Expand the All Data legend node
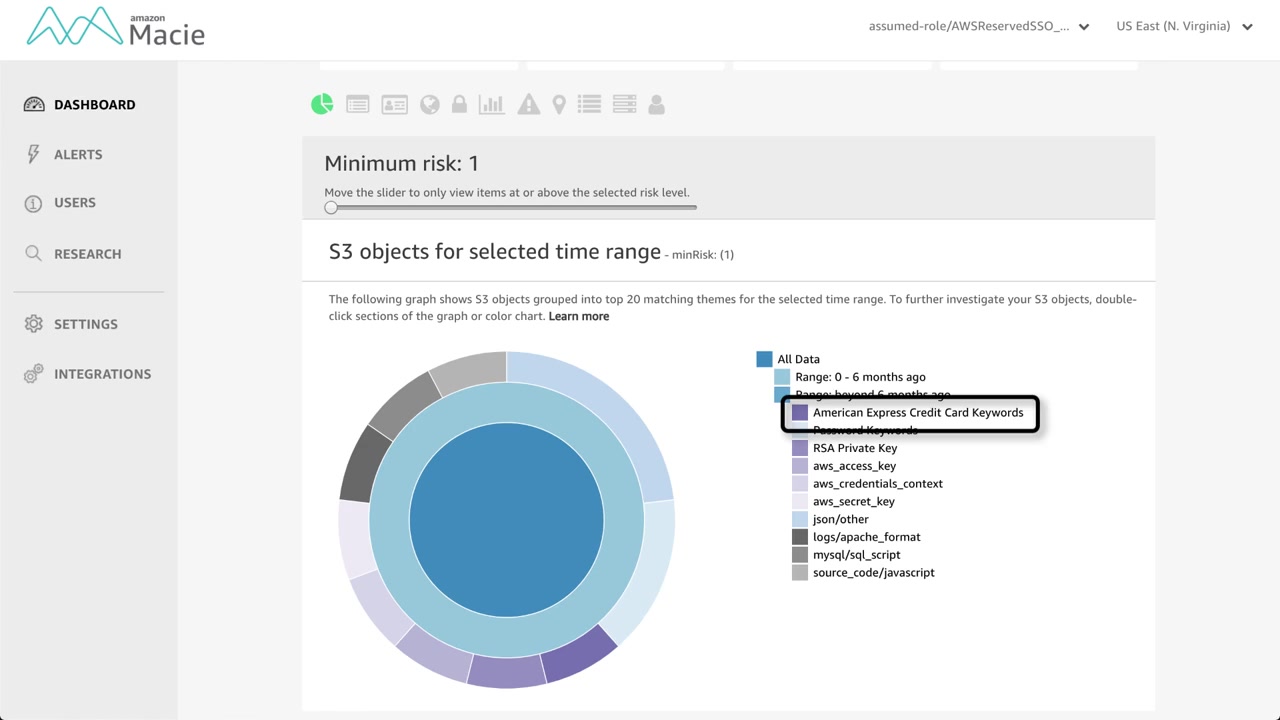This screenshot has width=1280, height=720. (765, 359)
